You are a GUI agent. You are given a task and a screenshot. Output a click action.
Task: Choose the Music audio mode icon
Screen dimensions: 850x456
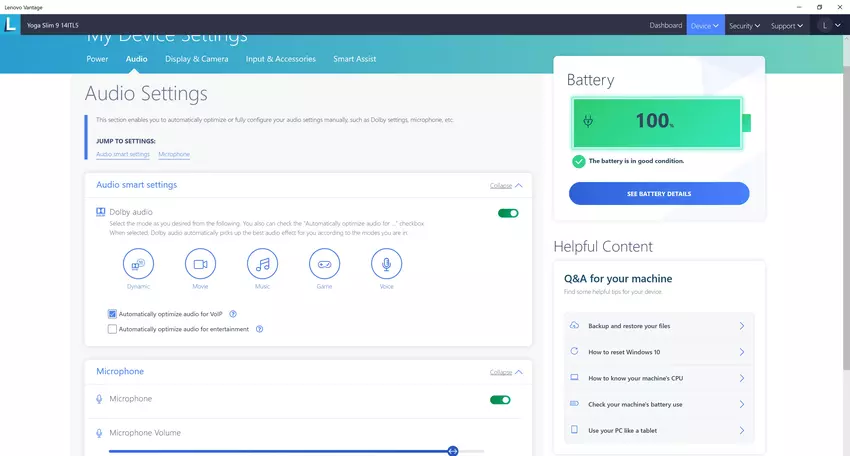262,264
